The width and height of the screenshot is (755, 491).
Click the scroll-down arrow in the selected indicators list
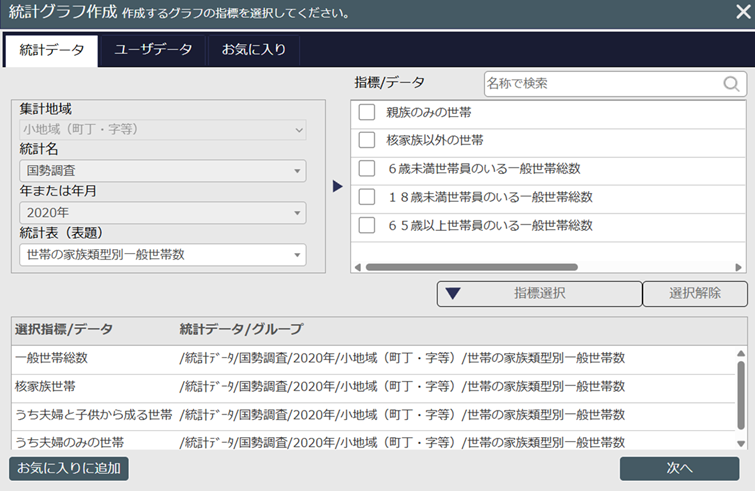point(741,443)
